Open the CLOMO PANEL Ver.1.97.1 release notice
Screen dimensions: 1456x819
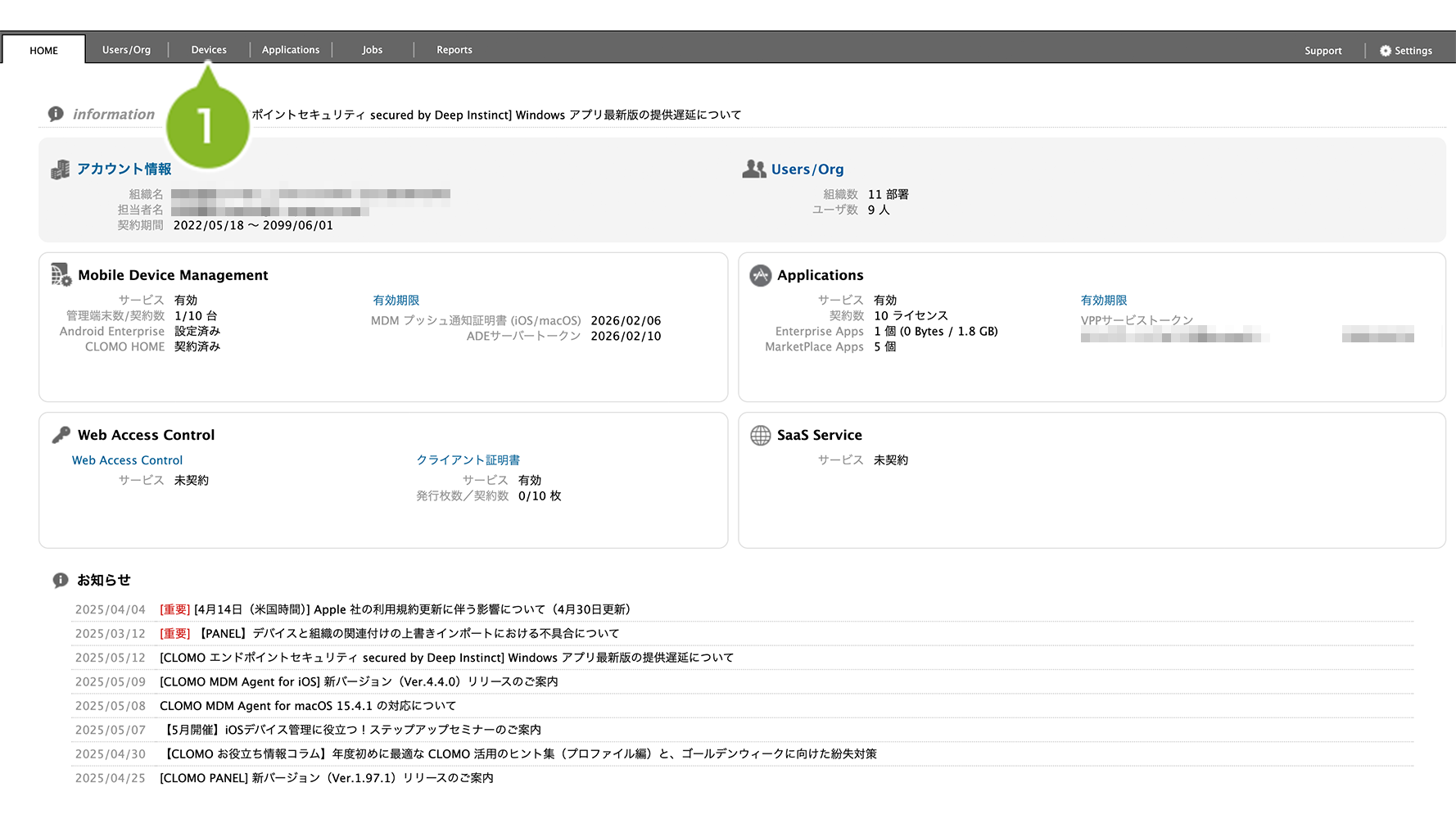pos(327,778)
